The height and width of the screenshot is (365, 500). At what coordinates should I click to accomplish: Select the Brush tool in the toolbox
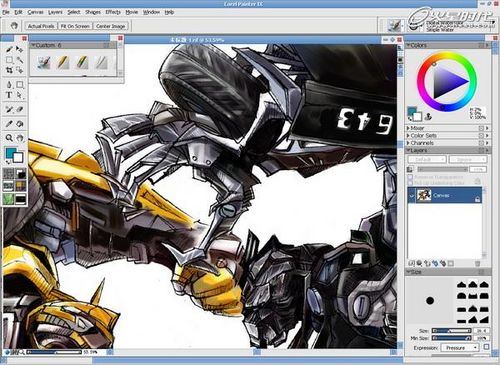pos(9,49)
